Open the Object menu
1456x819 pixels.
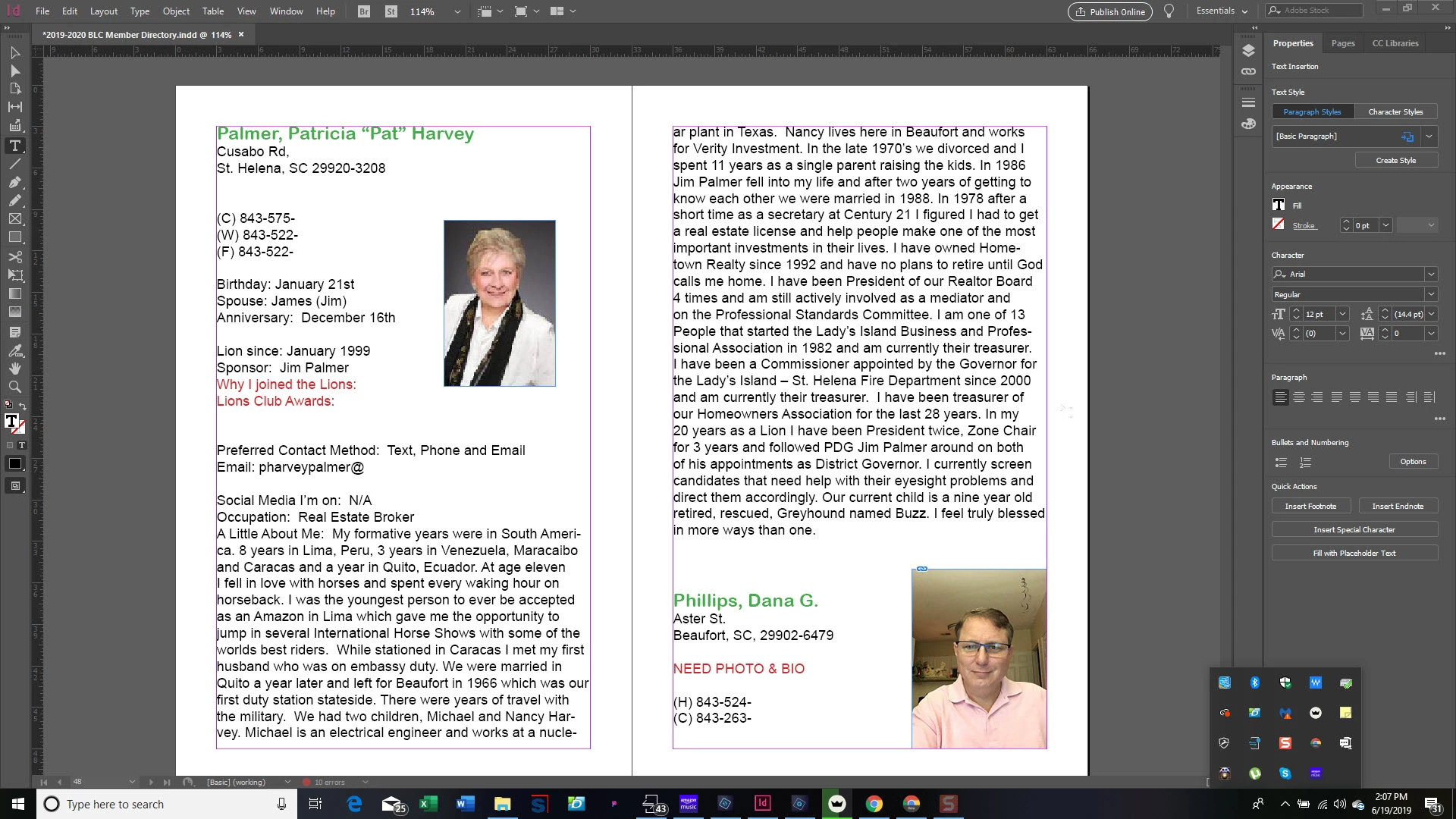coord(176,11)
